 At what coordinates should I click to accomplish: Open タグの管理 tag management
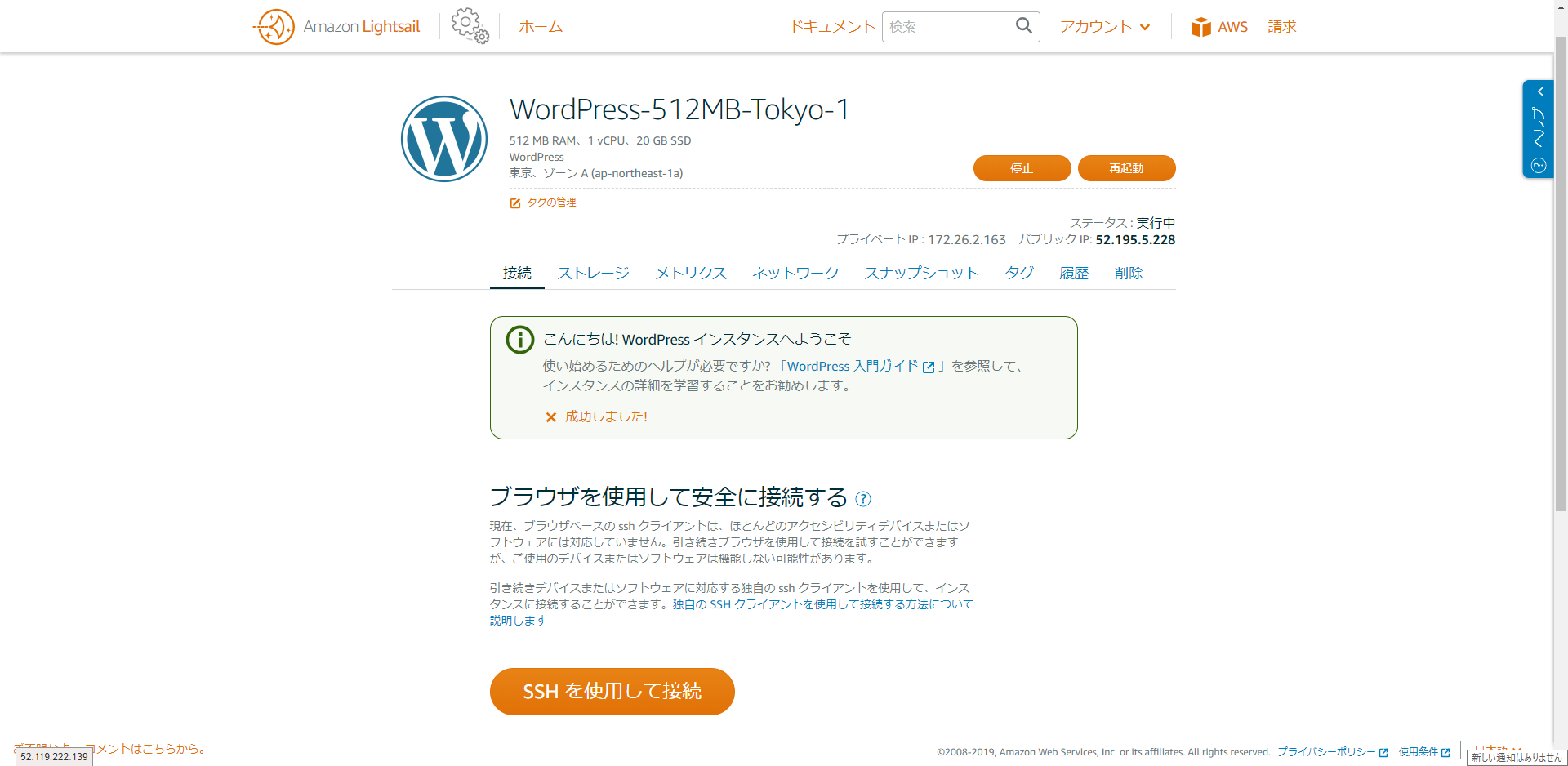point(543,203)
